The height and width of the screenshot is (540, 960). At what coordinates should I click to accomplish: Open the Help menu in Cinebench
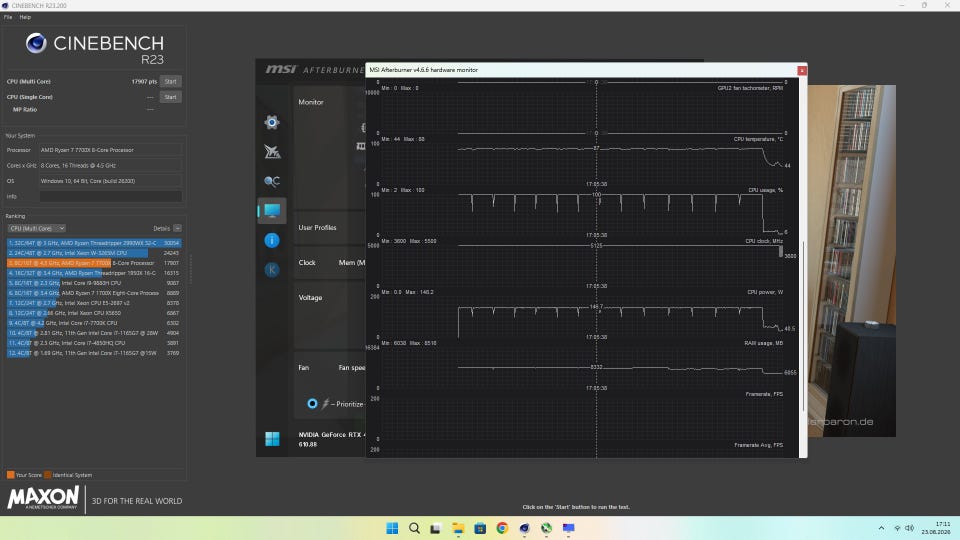click(x=25, y=17)
